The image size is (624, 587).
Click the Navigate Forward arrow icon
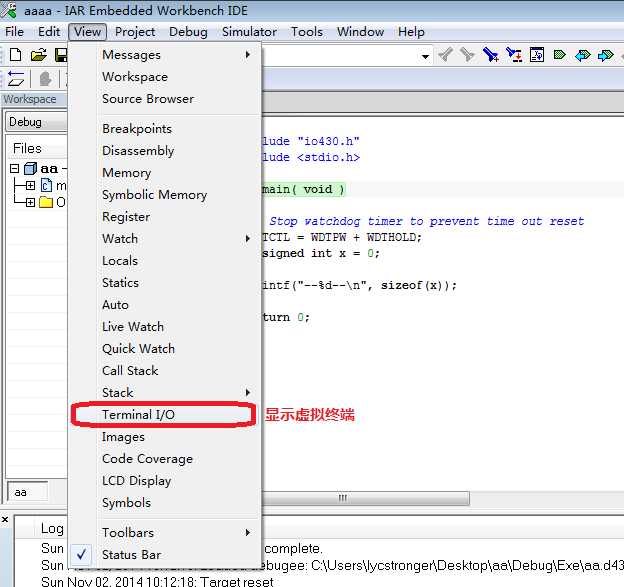[606, 55]
